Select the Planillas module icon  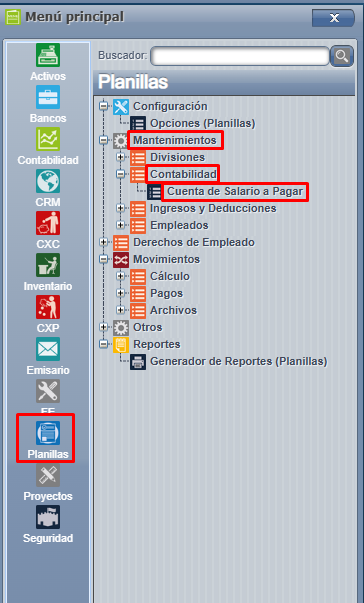pyautogui.click(x=48, y=433)
